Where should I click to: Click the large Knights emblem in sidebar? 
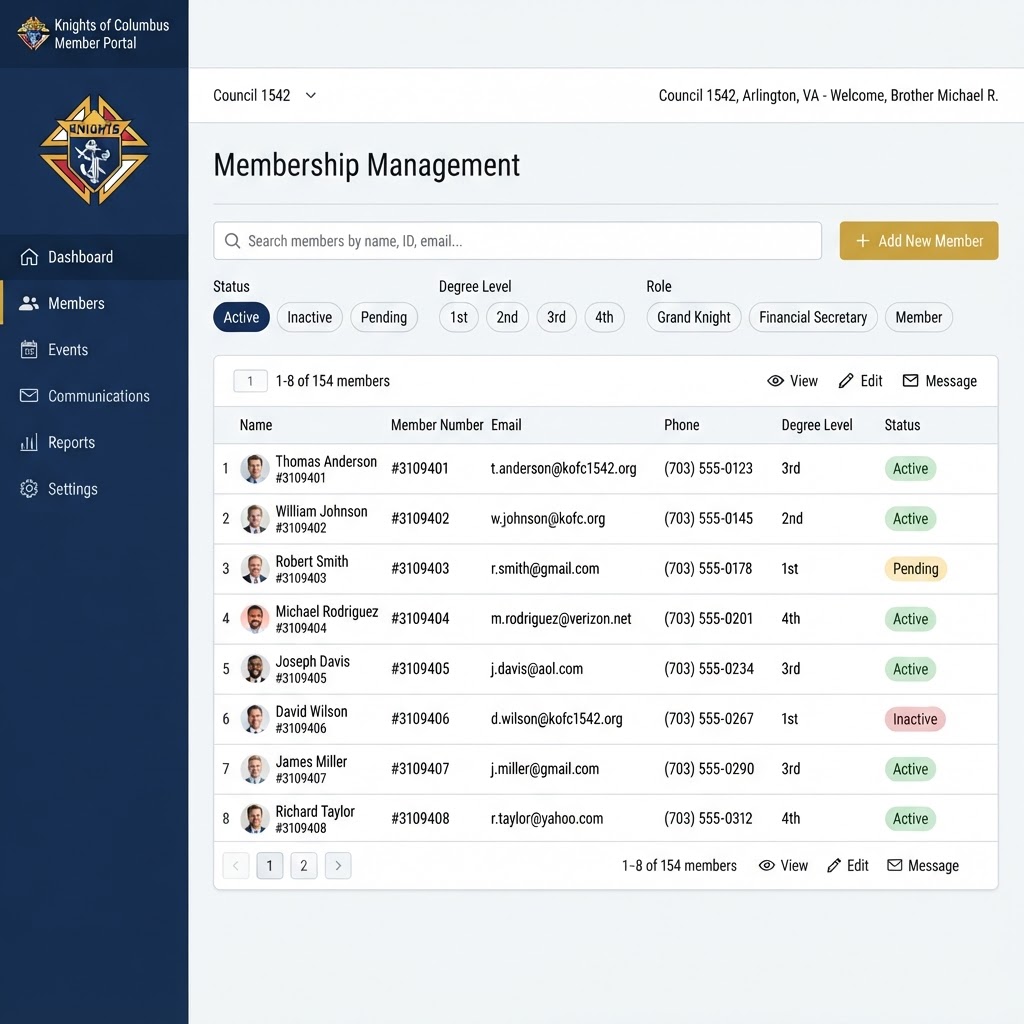point(95,150)
